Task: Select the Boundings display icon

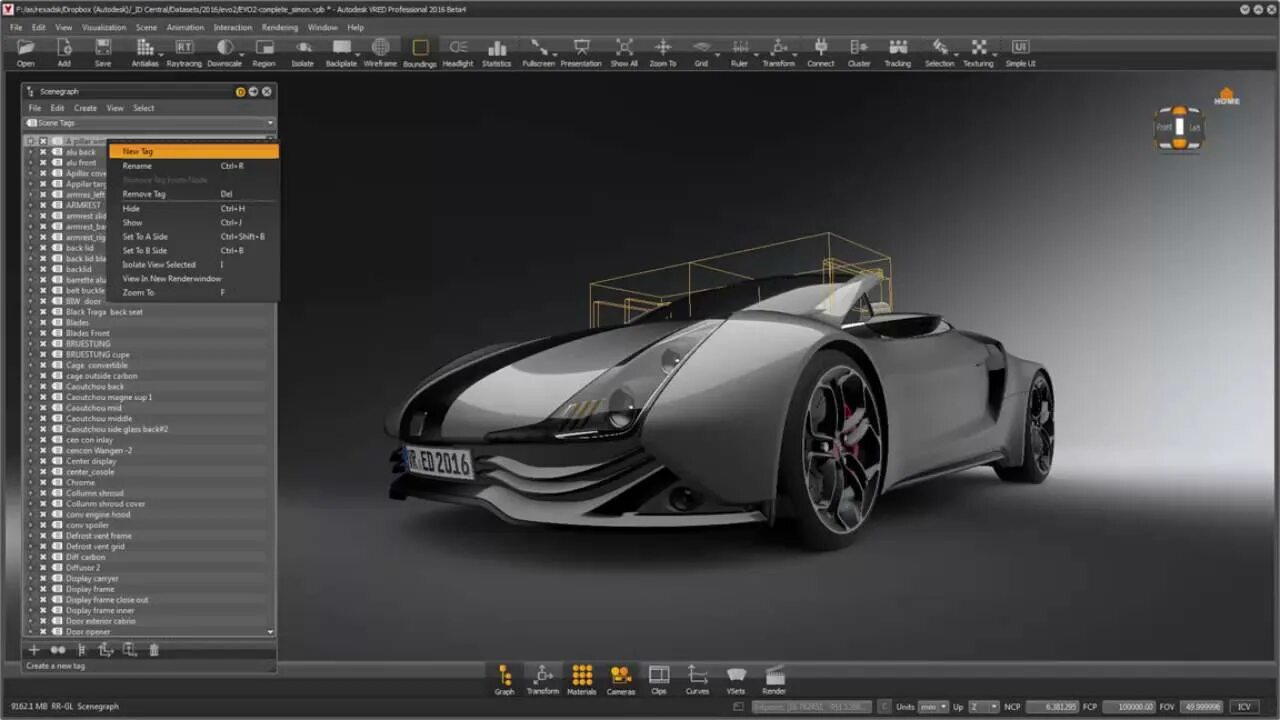Action: pos(419,47)
